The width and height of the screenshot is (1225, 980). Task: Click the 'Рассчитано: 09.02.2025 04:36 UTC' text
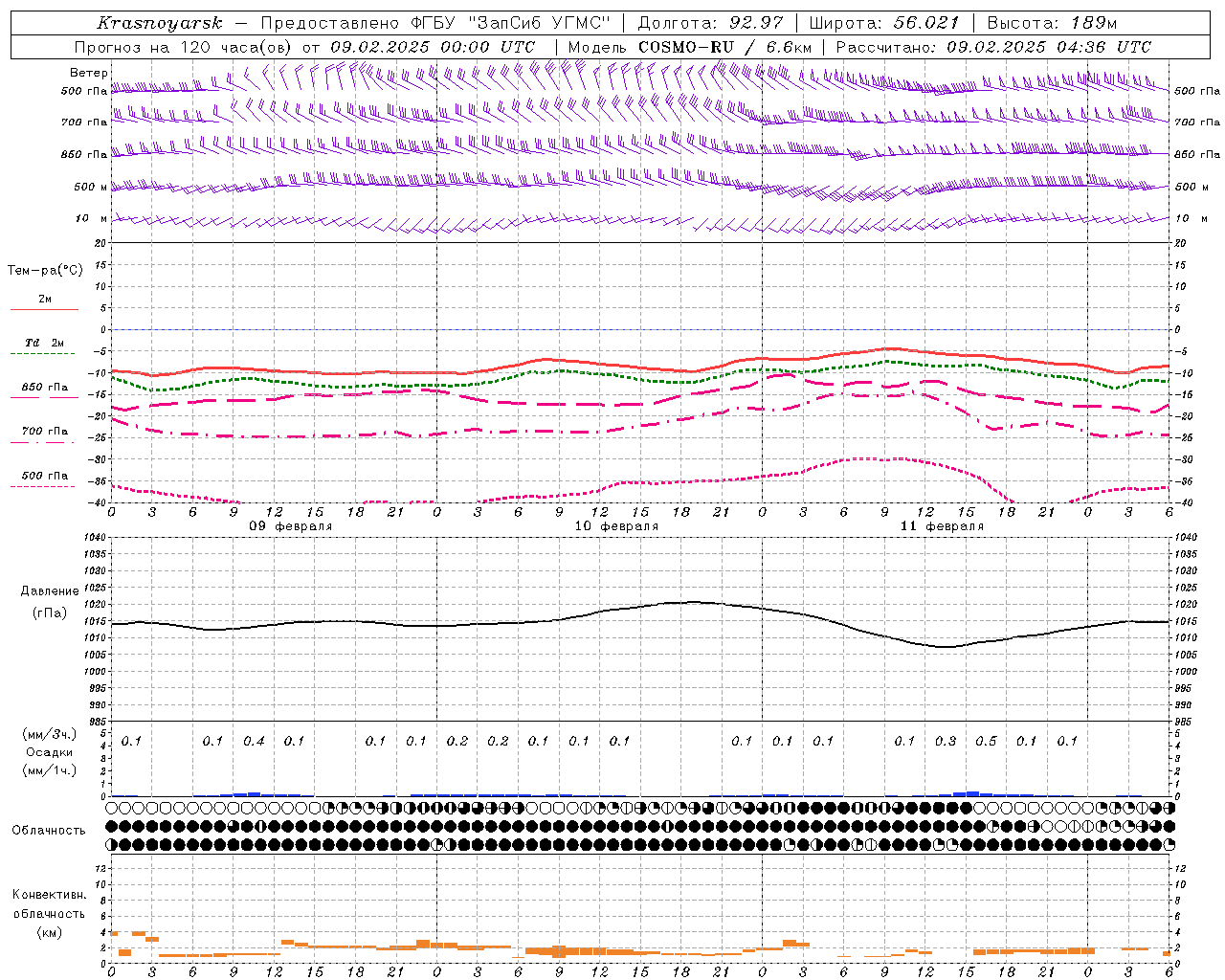(993, 47)
